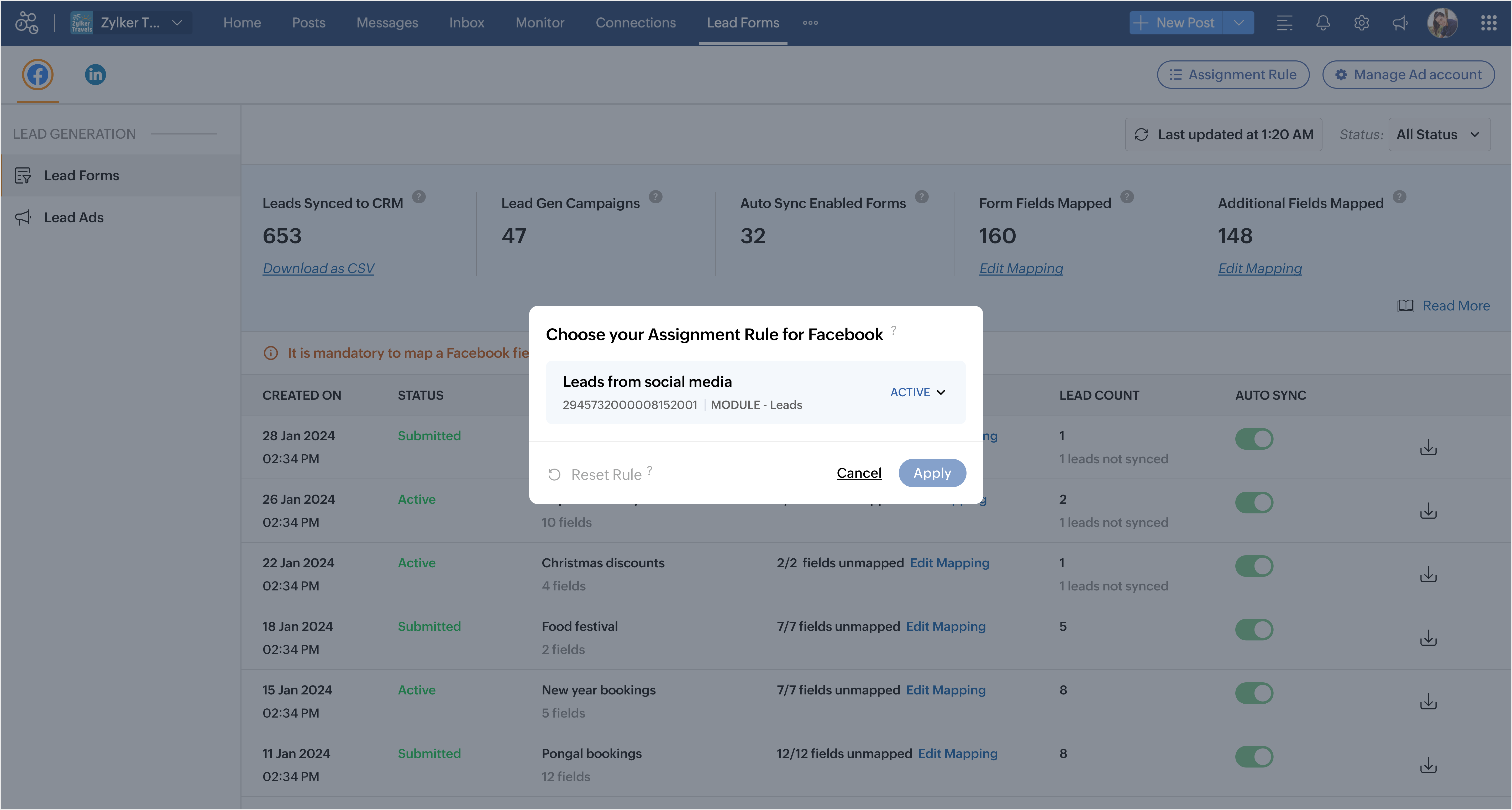The height and width of the screenshot is (810, 1512).
Task: Click Edit Mapping for New year bookings
Action: coord(946,690)
